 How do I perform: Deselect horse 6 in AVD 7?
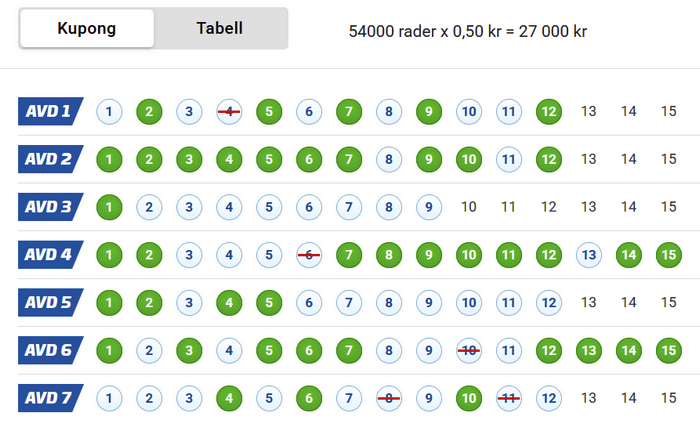pos(309,398)
